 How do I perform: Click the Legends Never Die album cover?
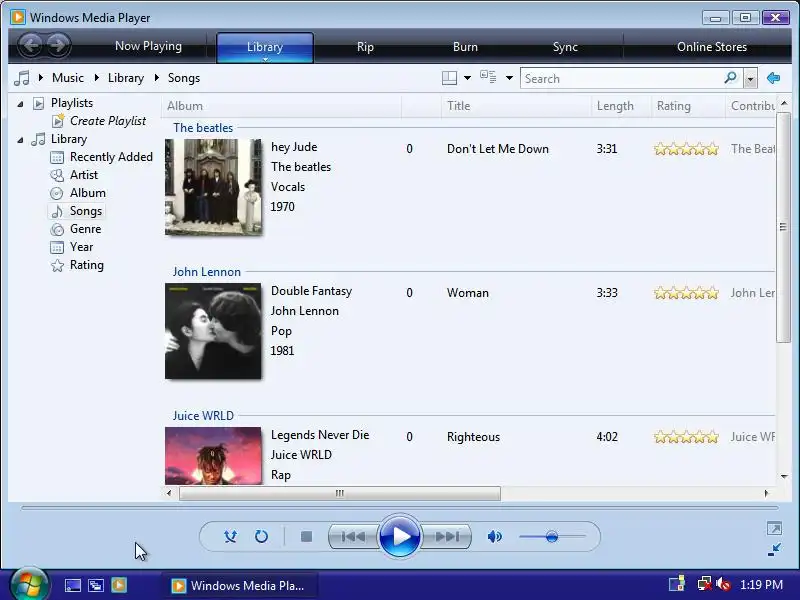[x=213, y=456]
